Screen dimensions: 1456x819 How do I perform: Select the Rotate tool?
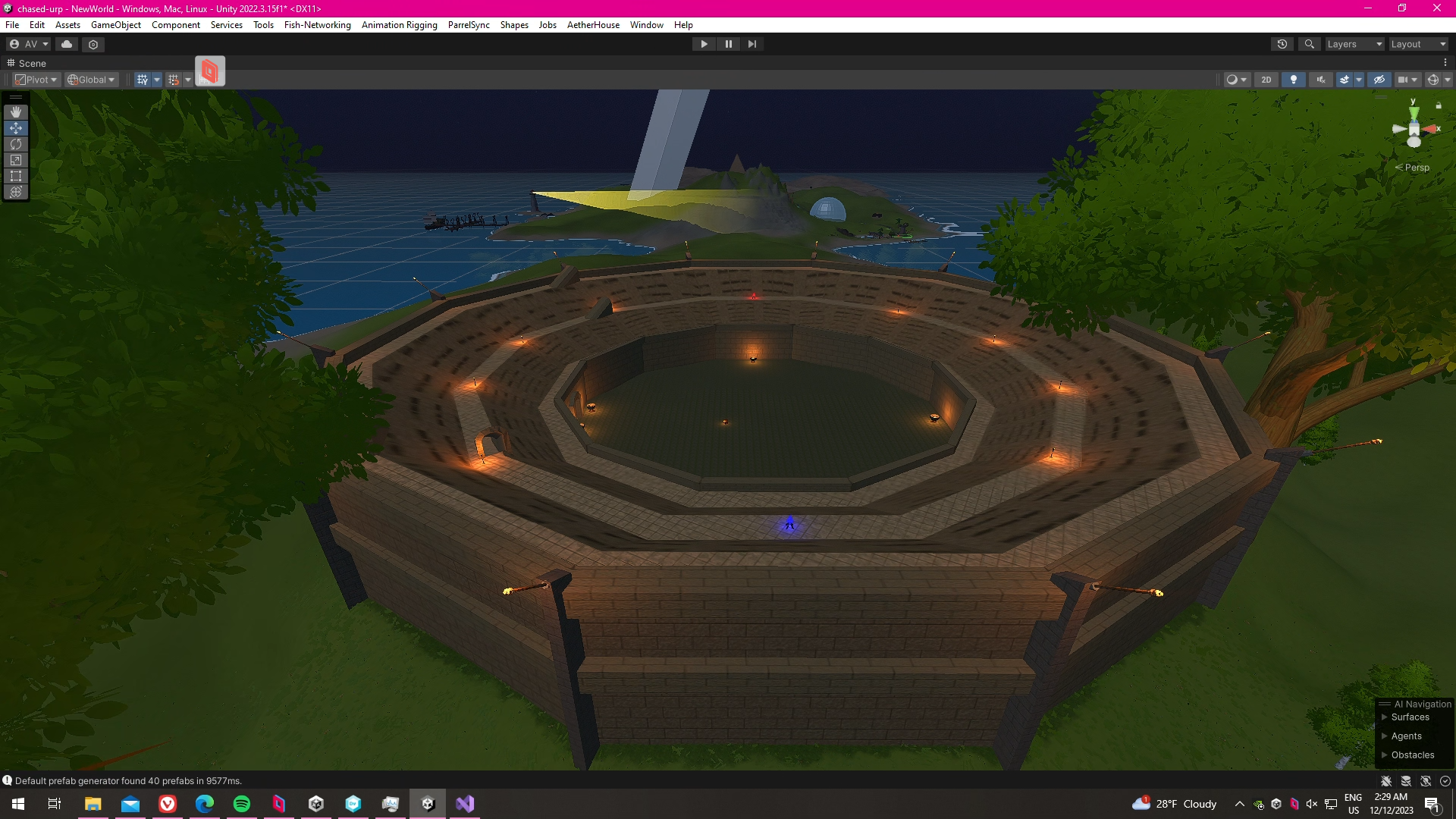point(16,144)
